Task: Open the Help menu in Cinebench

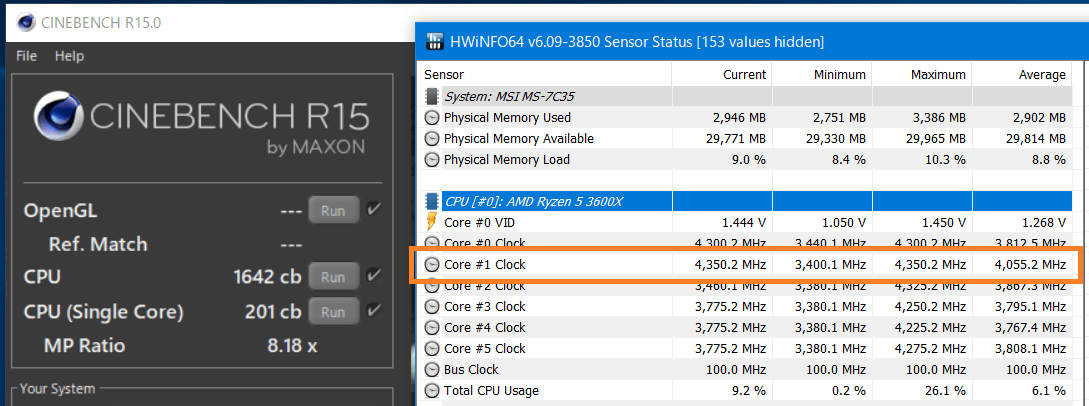Action: pyautogui.click(x=69, y=56)
